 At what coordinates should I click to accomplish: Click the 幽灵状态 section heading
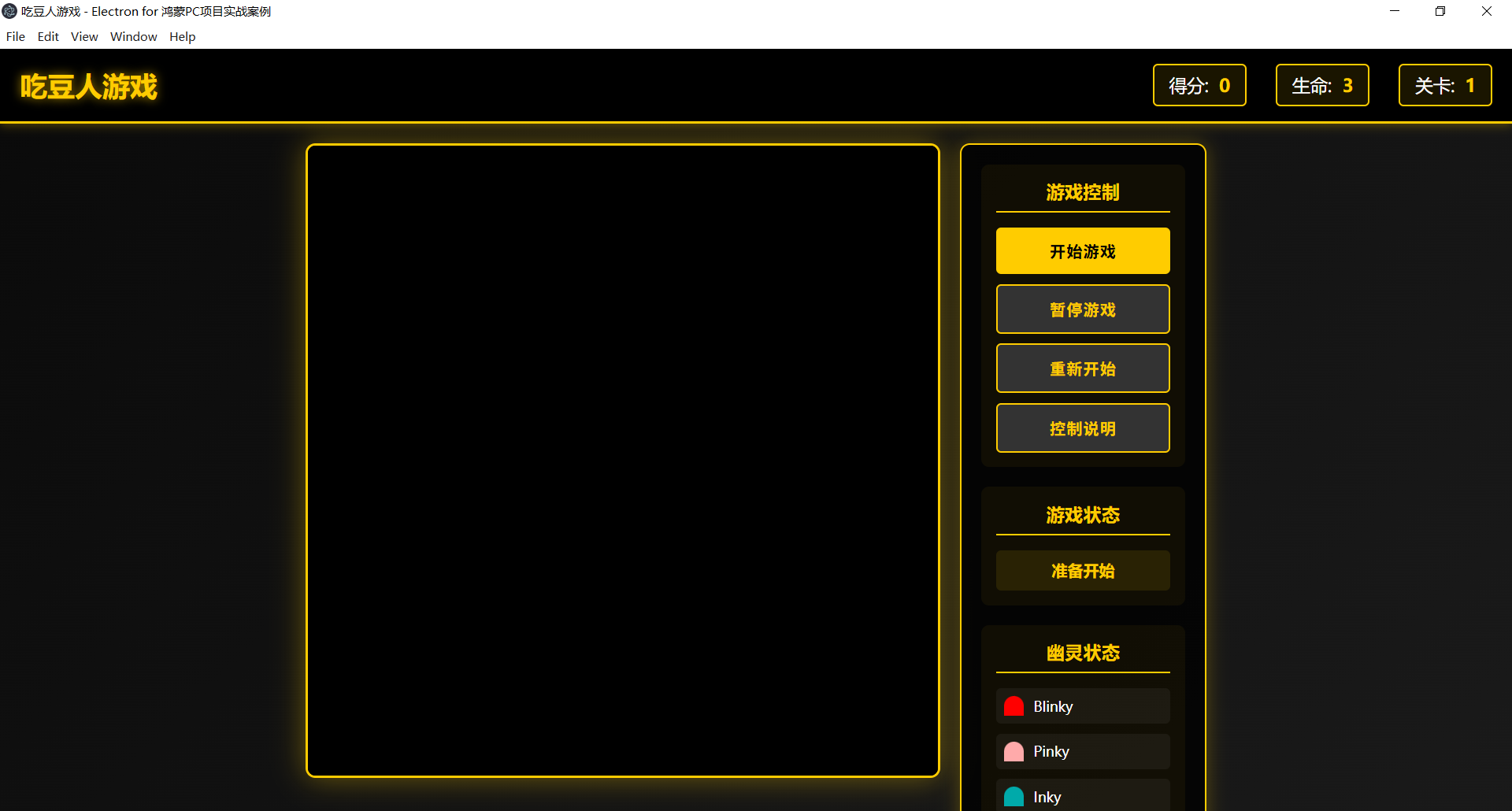point(1083,654)
